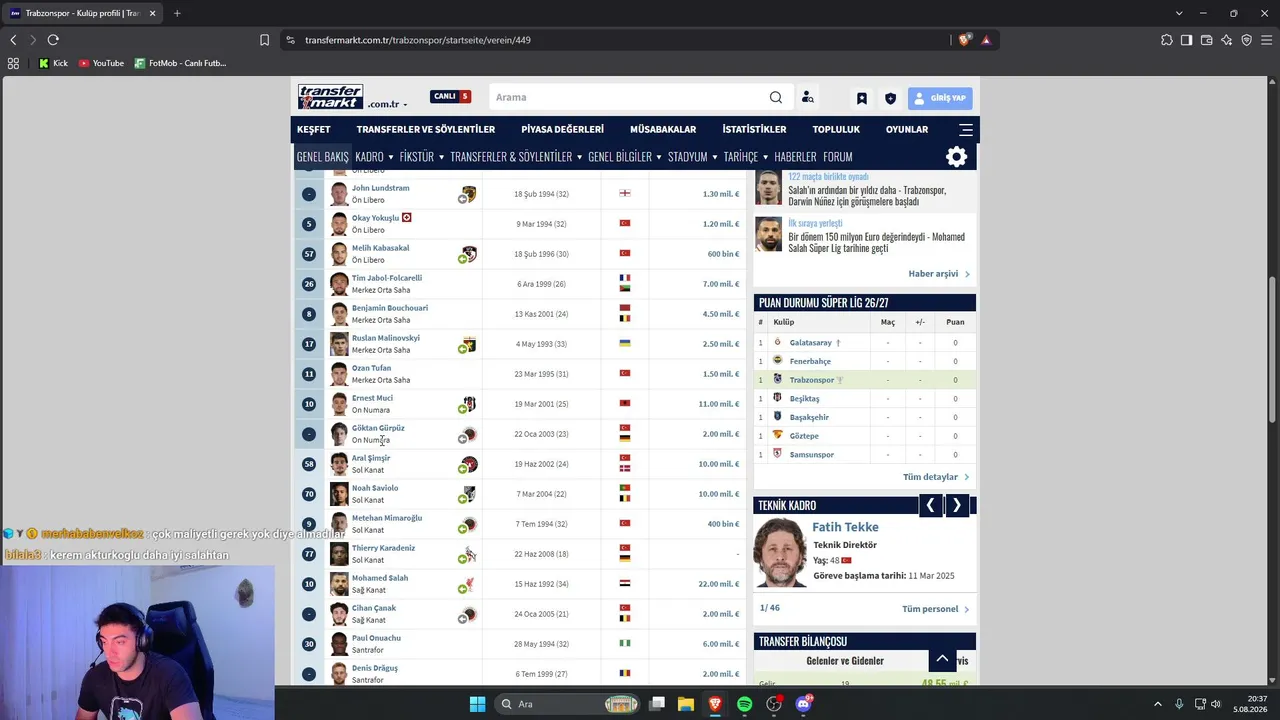Open the apps grid in bookmarks bar
The image size is (1280, 720).
pos(13,63)
